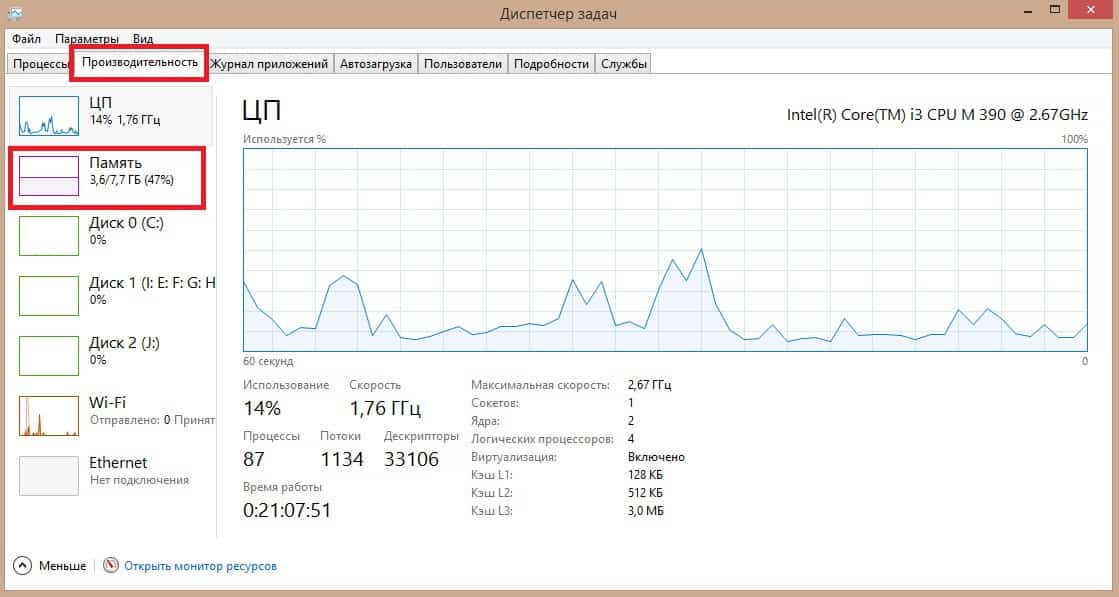Click the Task Manager title bar icon
Screen dimensions: 1119x597
coord(15,13)
